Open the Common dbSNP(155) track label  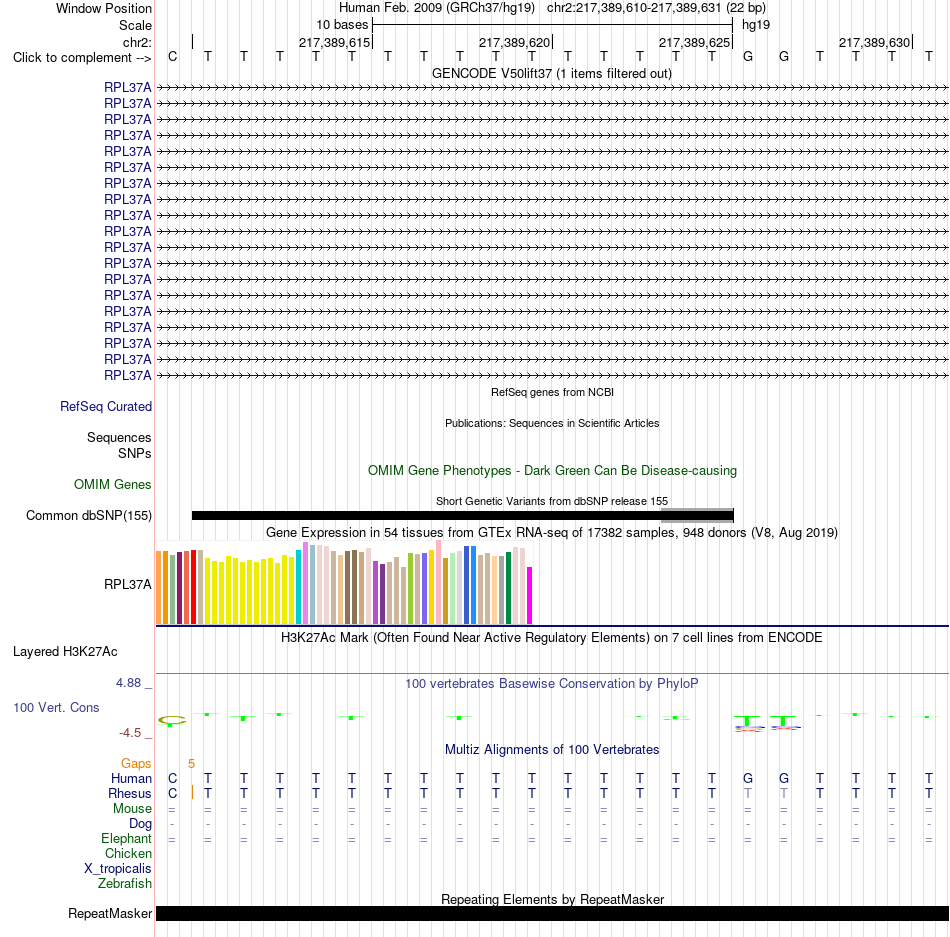tap(88, 515)
